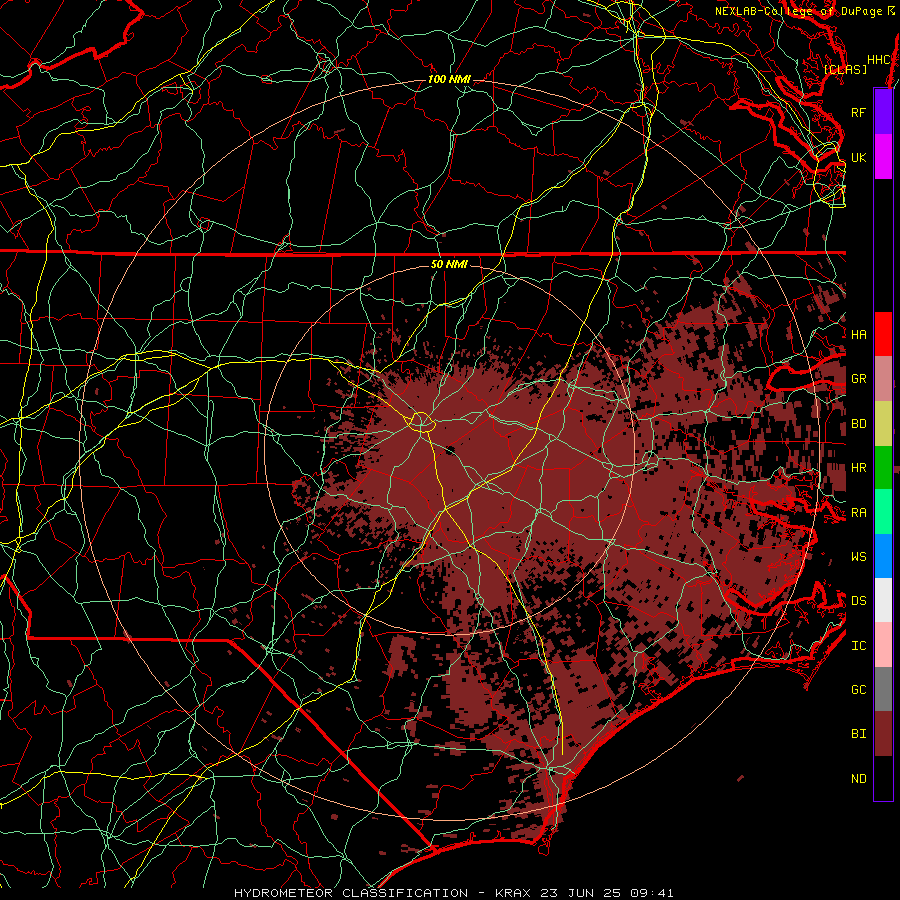Image resolution: width=900 pixels, height=900 pixels.
Task: Click the DS white legend color block
Action: [883, 600]
